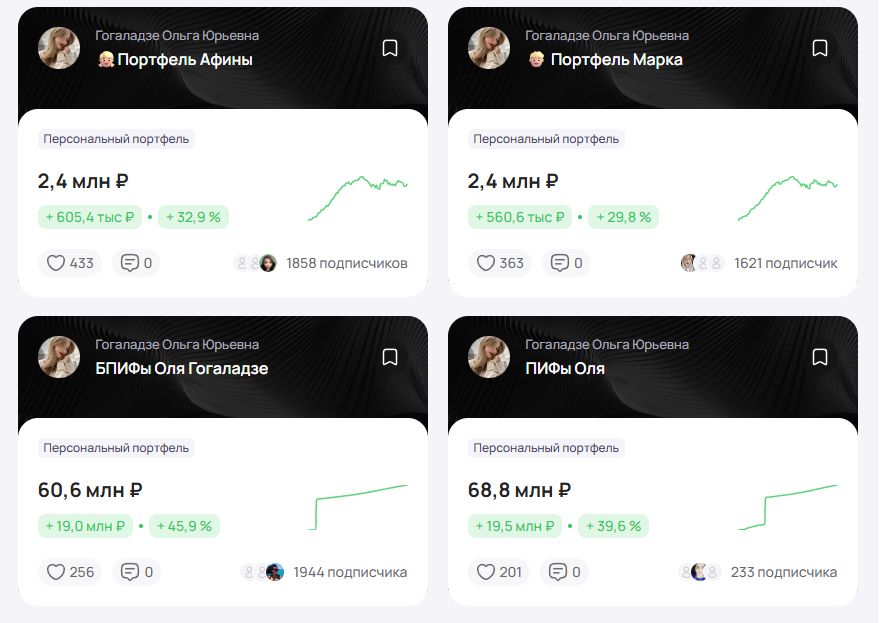This screenshot has height=623, width=883.
Task: Save the ПИФы Оля portfolio bookmark
Action: pos(820,357)
